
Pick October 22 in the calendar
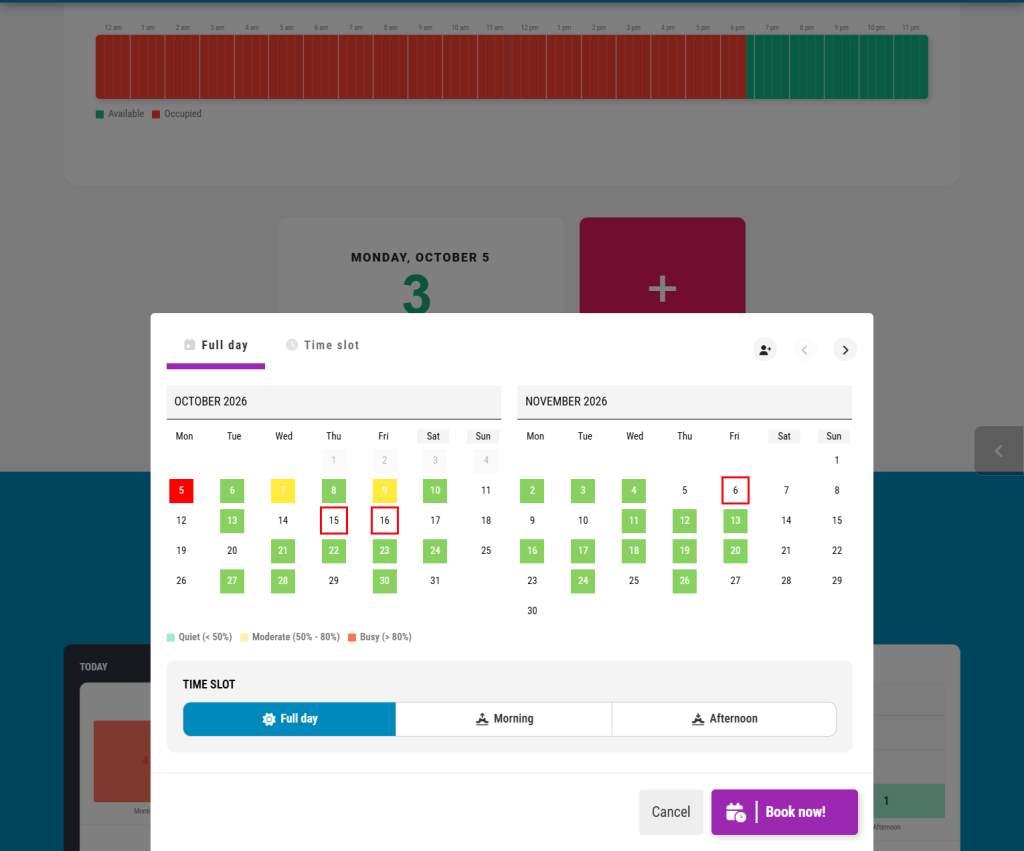coord(334,551)
